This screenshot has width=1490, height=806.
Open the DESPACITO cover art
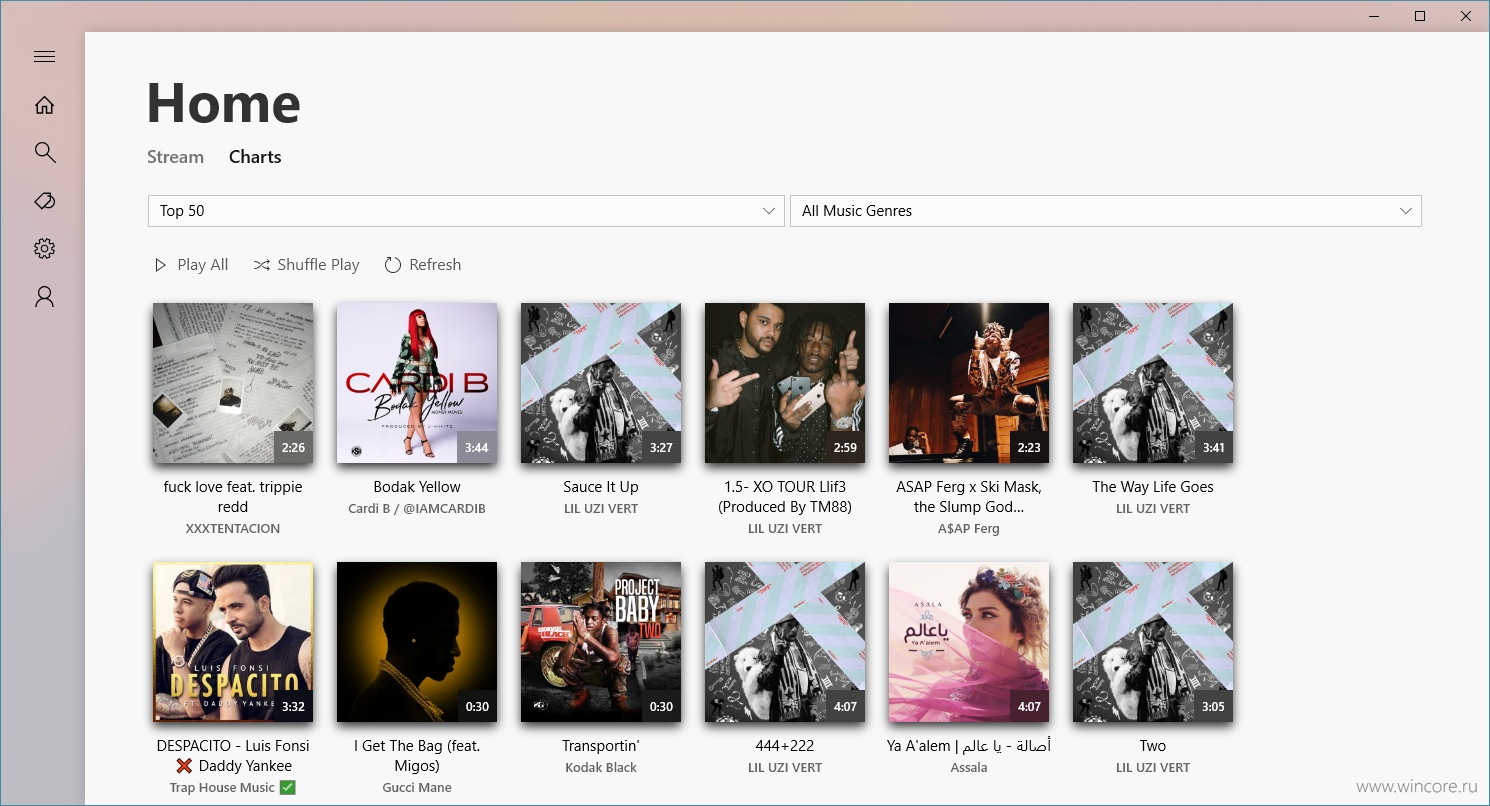[x=233, y=642]
